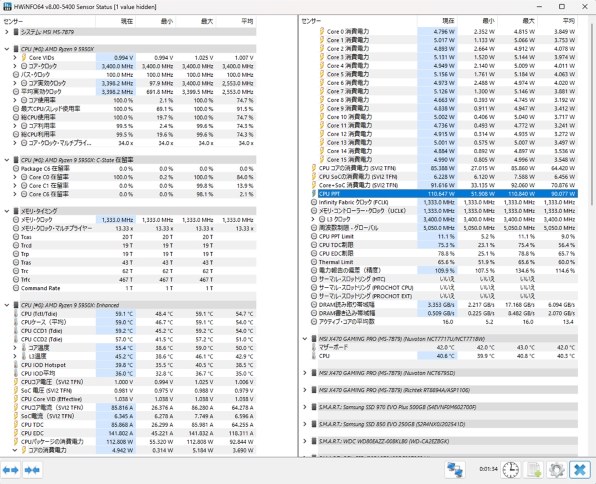Click the log file add icon
596x484 pixels.
click(x=534, y=470)
